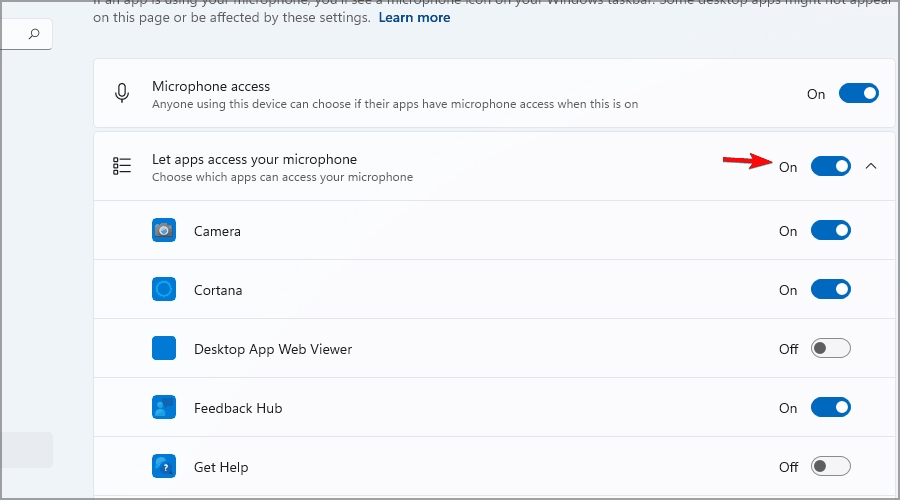Disable the Let apps access your microphone toggle
The height and width of the screenshot is (500, 900).
coord(831,166)
